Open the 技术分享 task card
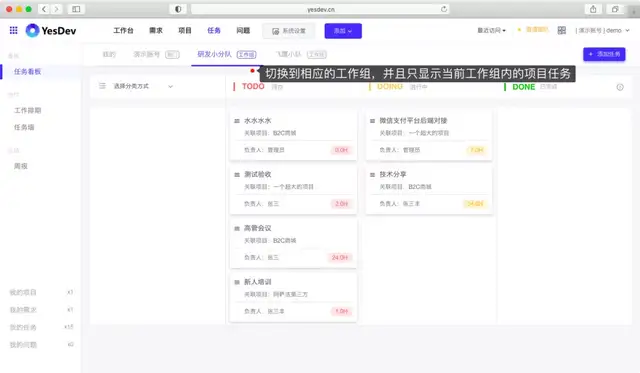Viewport: 640px width, 373px height. tap(429, 189)
